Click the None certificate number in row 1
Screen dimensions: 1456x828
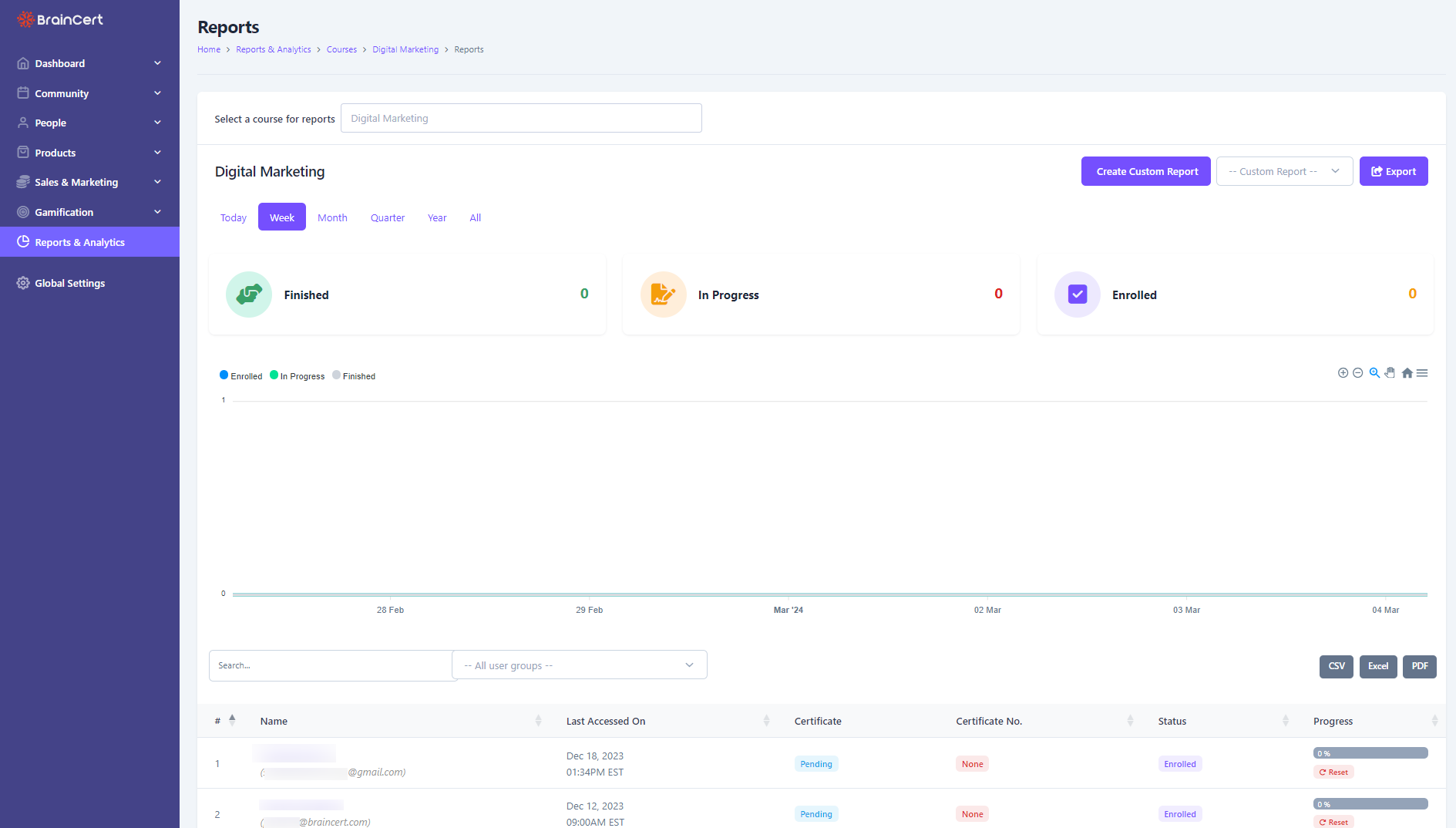click(x=973, y=764)
